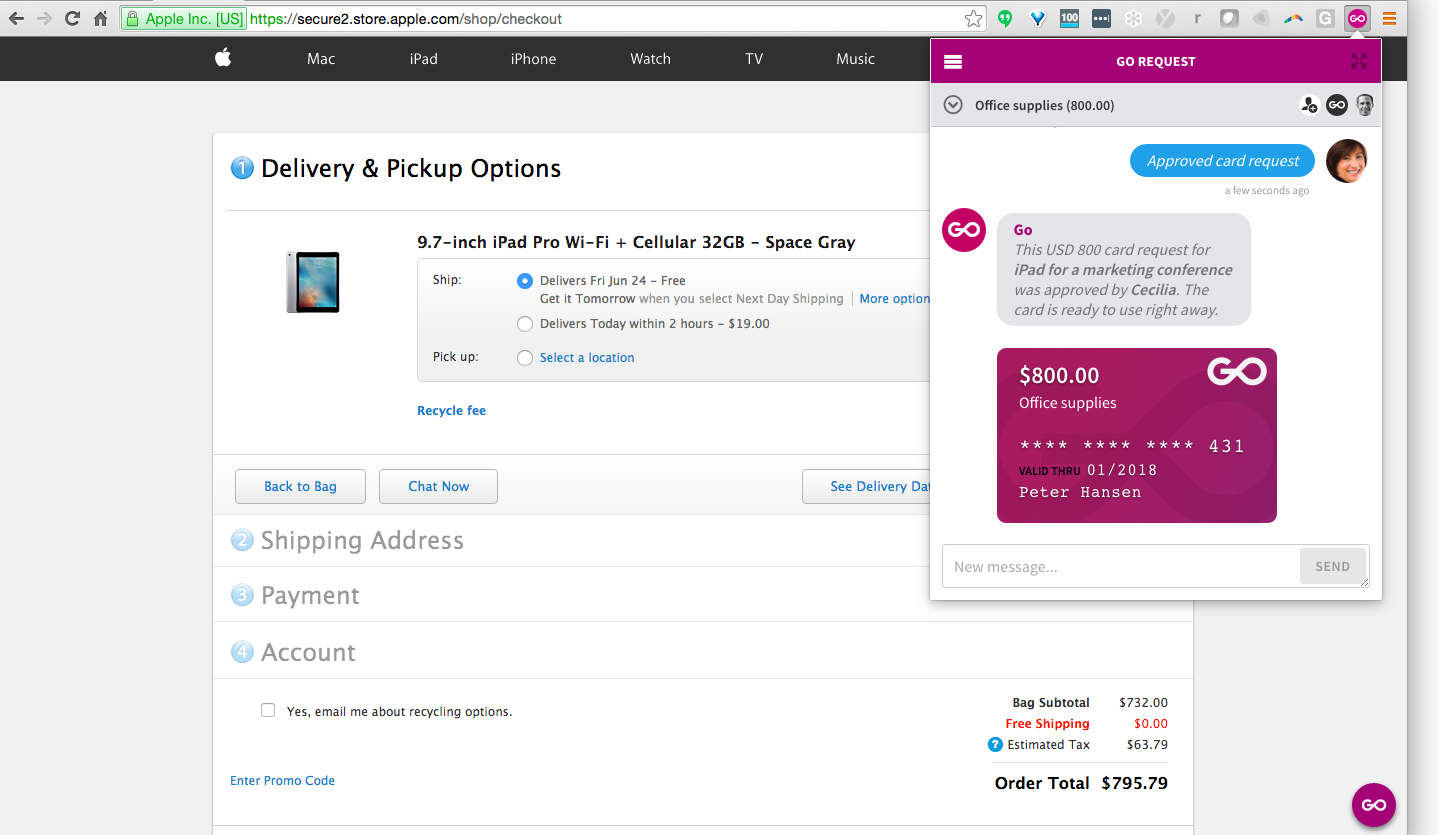The width and height of the screenshot is (1439, 835).
Task: Select 'Delivers Today within 2 hours' option
Action: [x=525, y=324]
